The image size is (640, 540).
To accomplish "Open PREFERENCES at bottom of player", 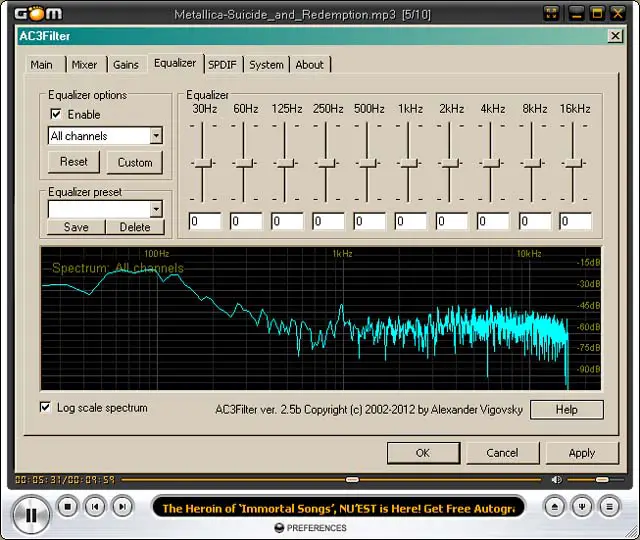I will (x=311, y=528).
